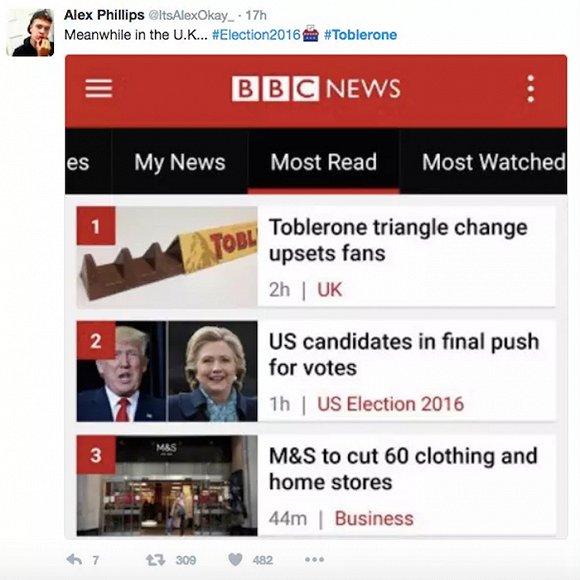Like the tweet with the heart icon

click(235, 559)
